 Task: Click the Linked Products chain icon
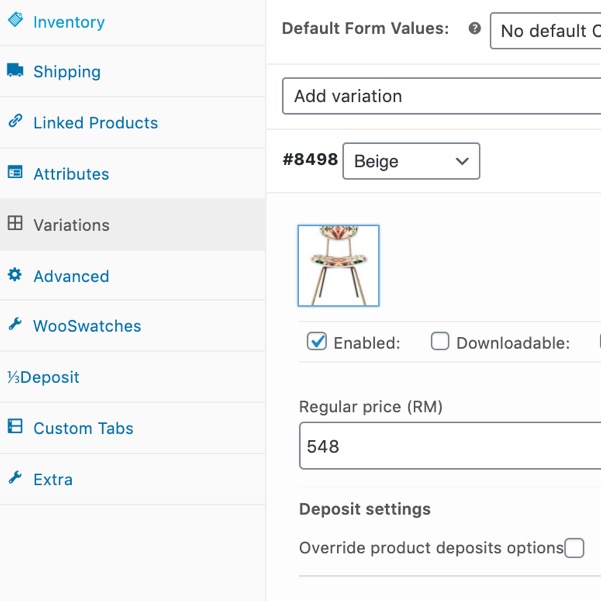pos(15,121)
